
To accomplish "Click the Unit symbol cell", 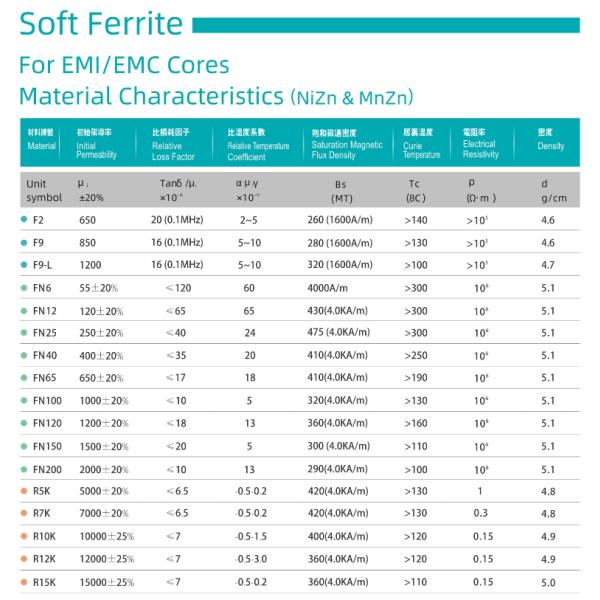I will coord(40,190).
